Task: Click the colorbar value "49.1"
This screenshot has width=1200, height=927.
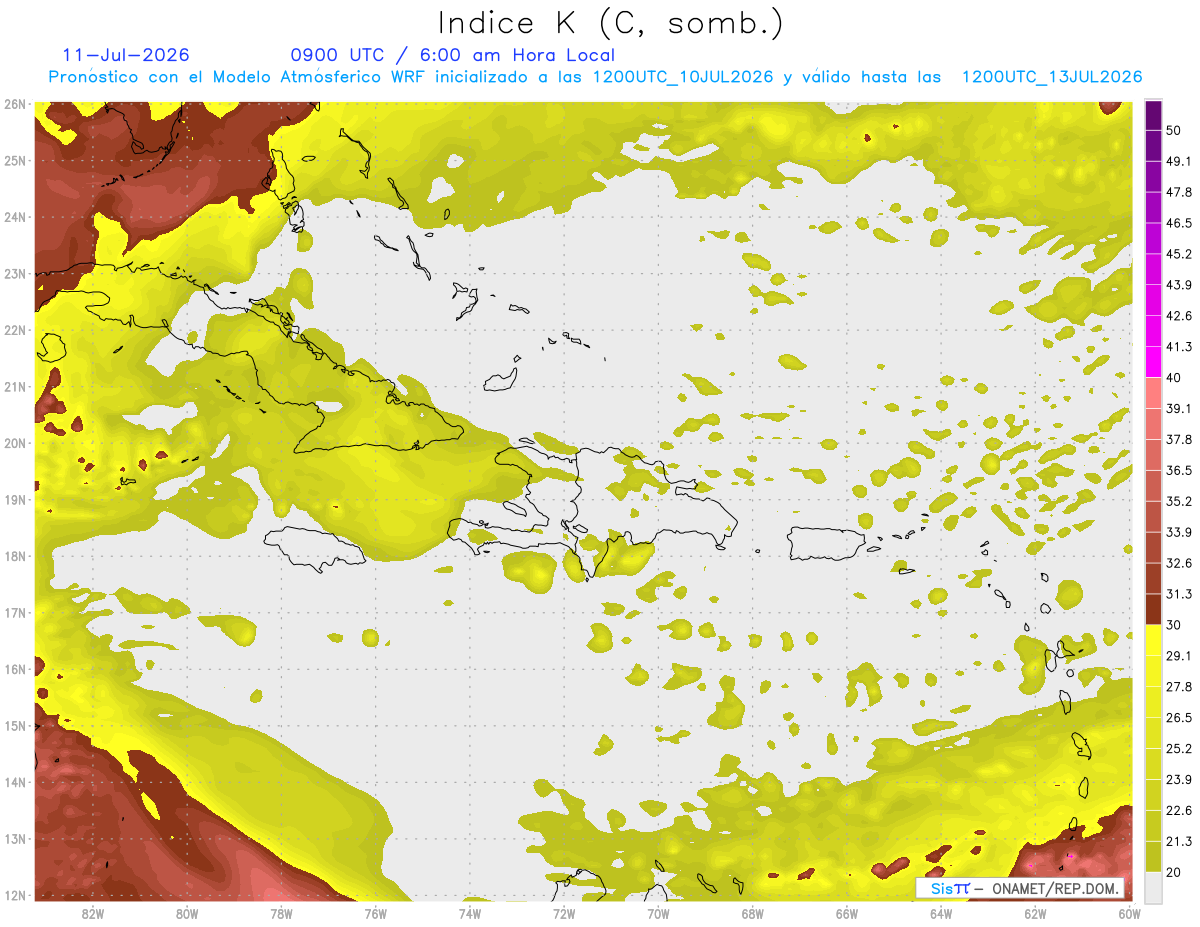Action: (1178, 161)
